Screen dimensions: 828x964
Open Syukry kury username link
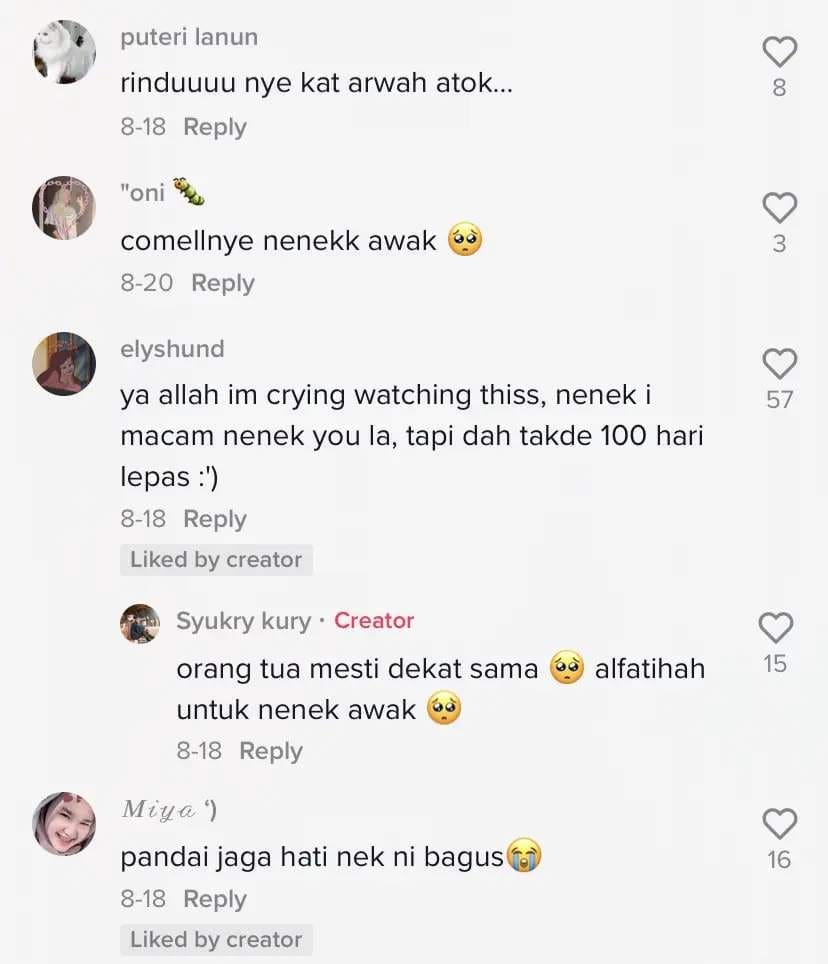(x=243, y=621)
